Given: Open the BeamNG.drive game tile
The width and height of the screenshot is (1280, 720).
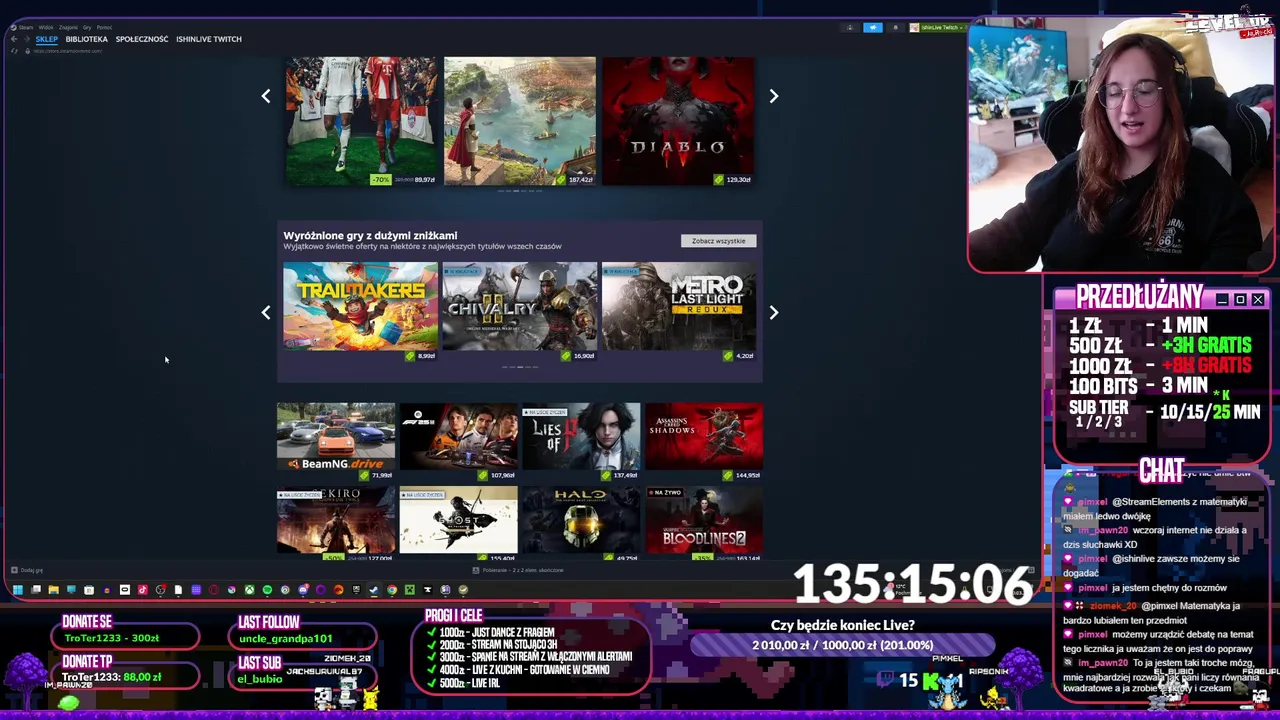Looking at the screenshot, I should tap(336, 441).
